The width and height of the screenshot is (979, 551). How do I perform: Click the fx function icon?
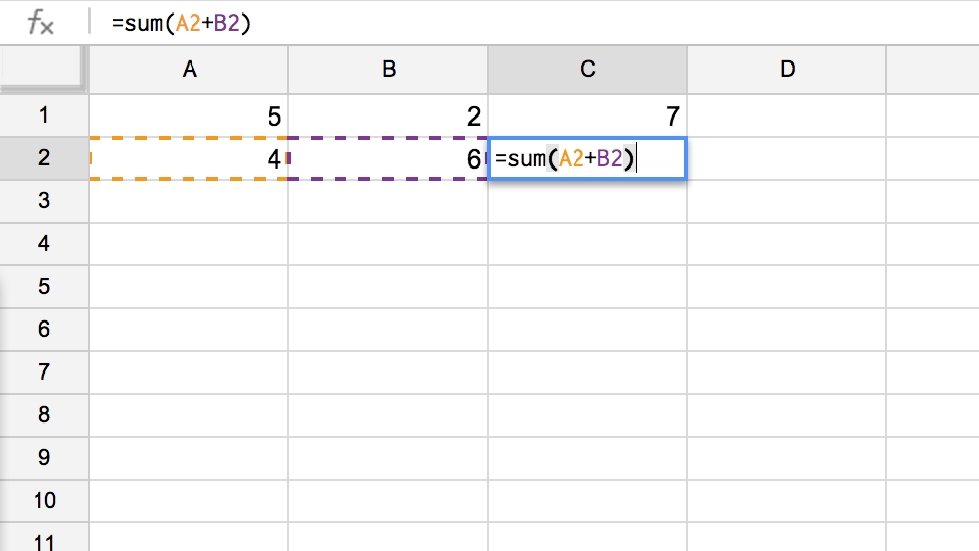click(40, 22)
